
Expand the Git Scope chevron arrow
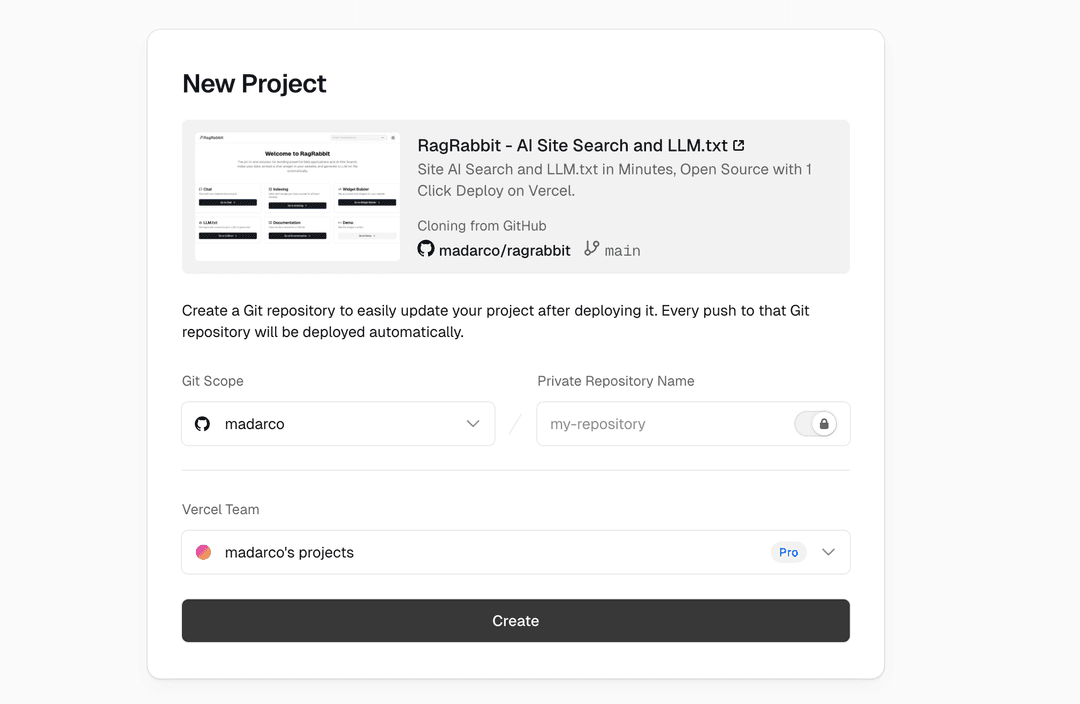(473, 424)
